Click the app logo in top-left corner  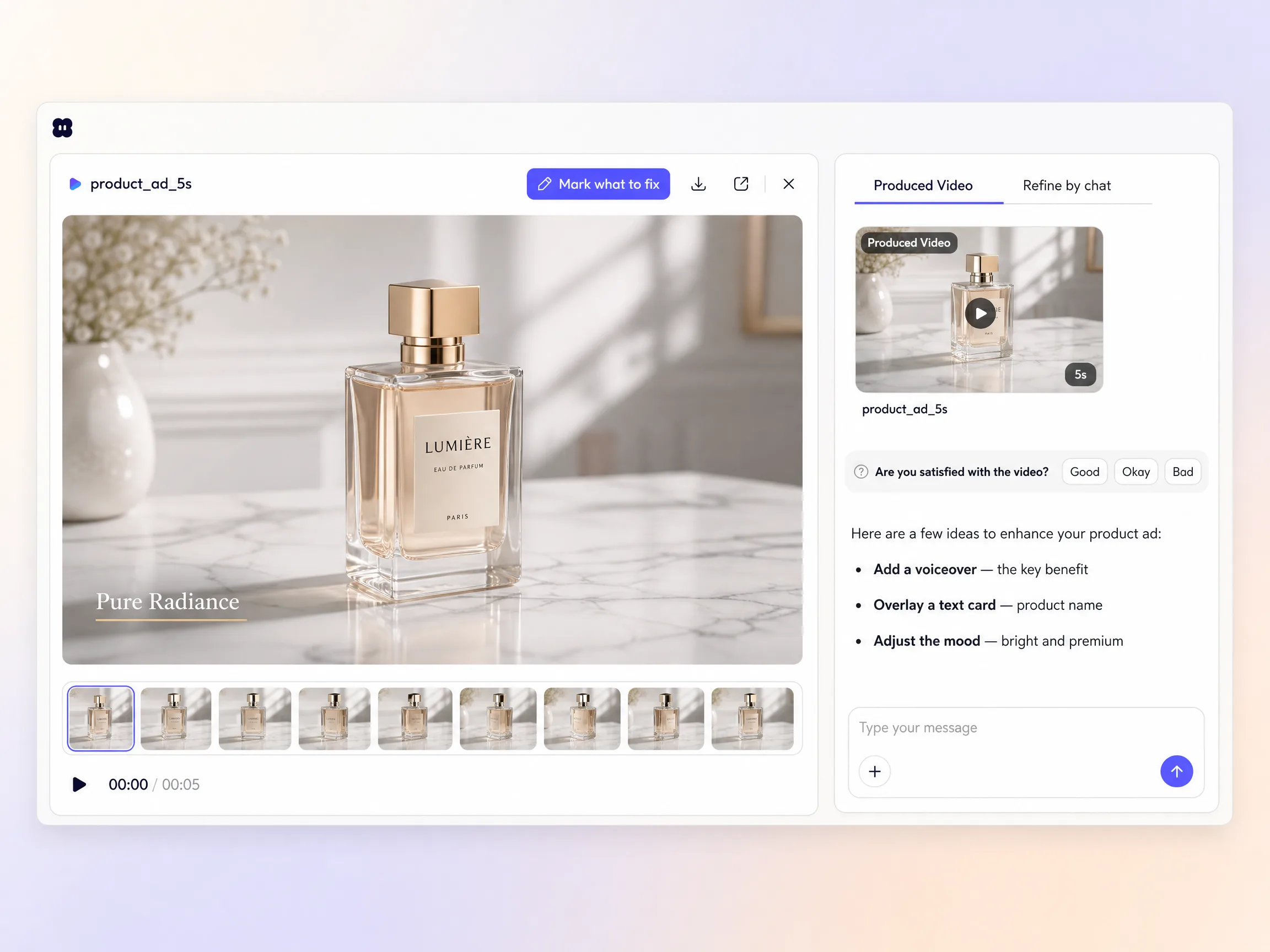point(63,127)
